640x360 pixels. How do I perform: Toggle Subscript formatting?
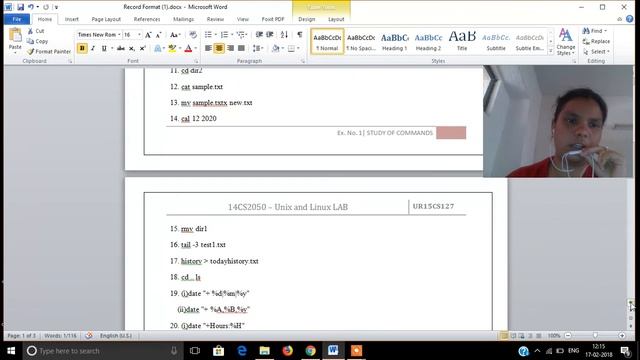[x=132, y=49]
